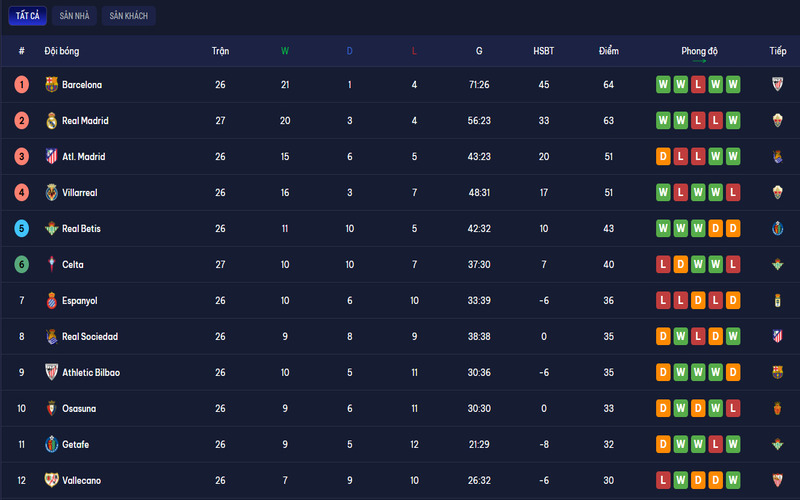Click Barcelona's first green W form badge
This screenshot has width=800, height=500.
[663, 85]
